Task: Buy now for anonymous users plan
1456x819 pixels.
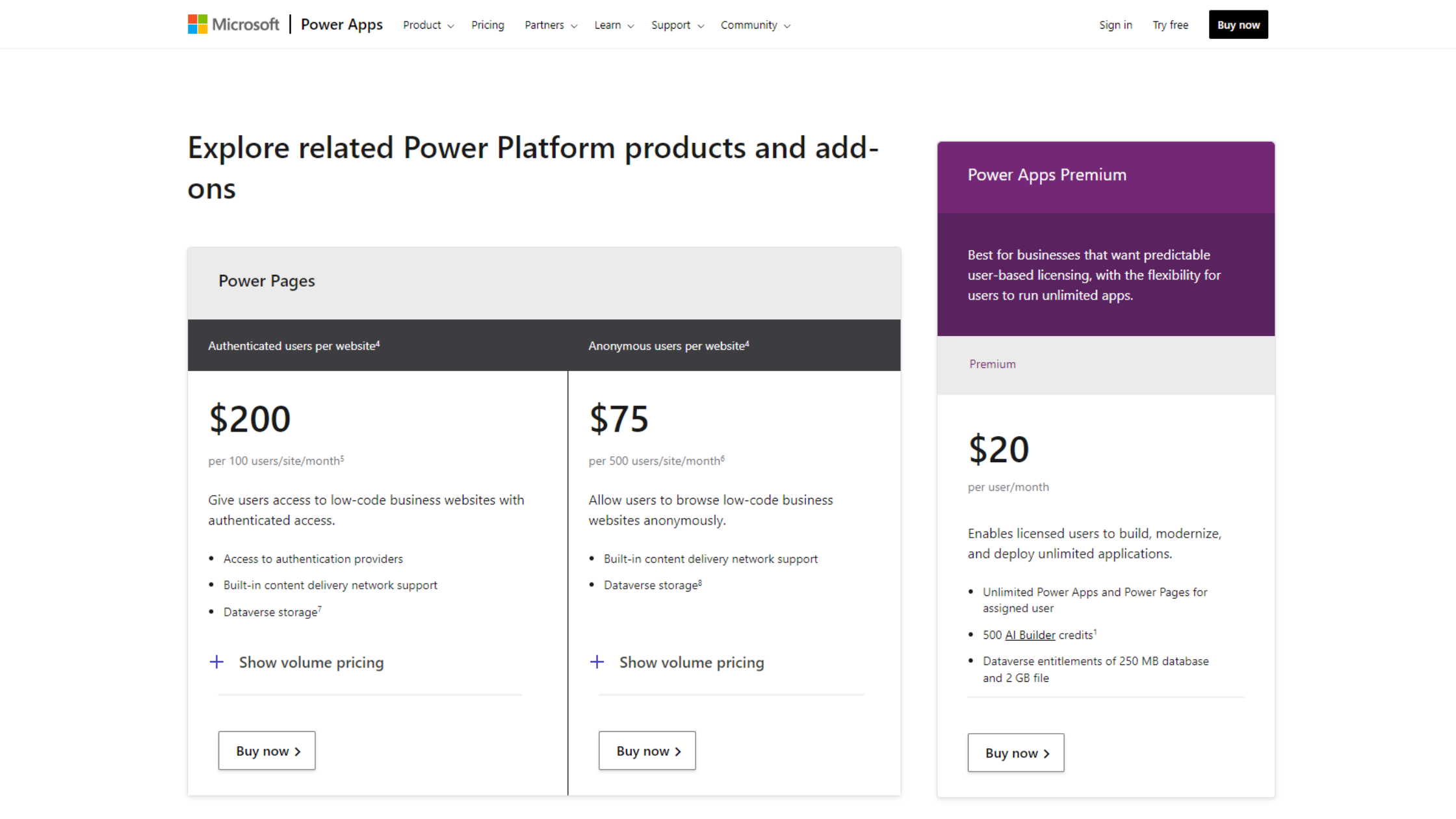Action: pos(647,751)
